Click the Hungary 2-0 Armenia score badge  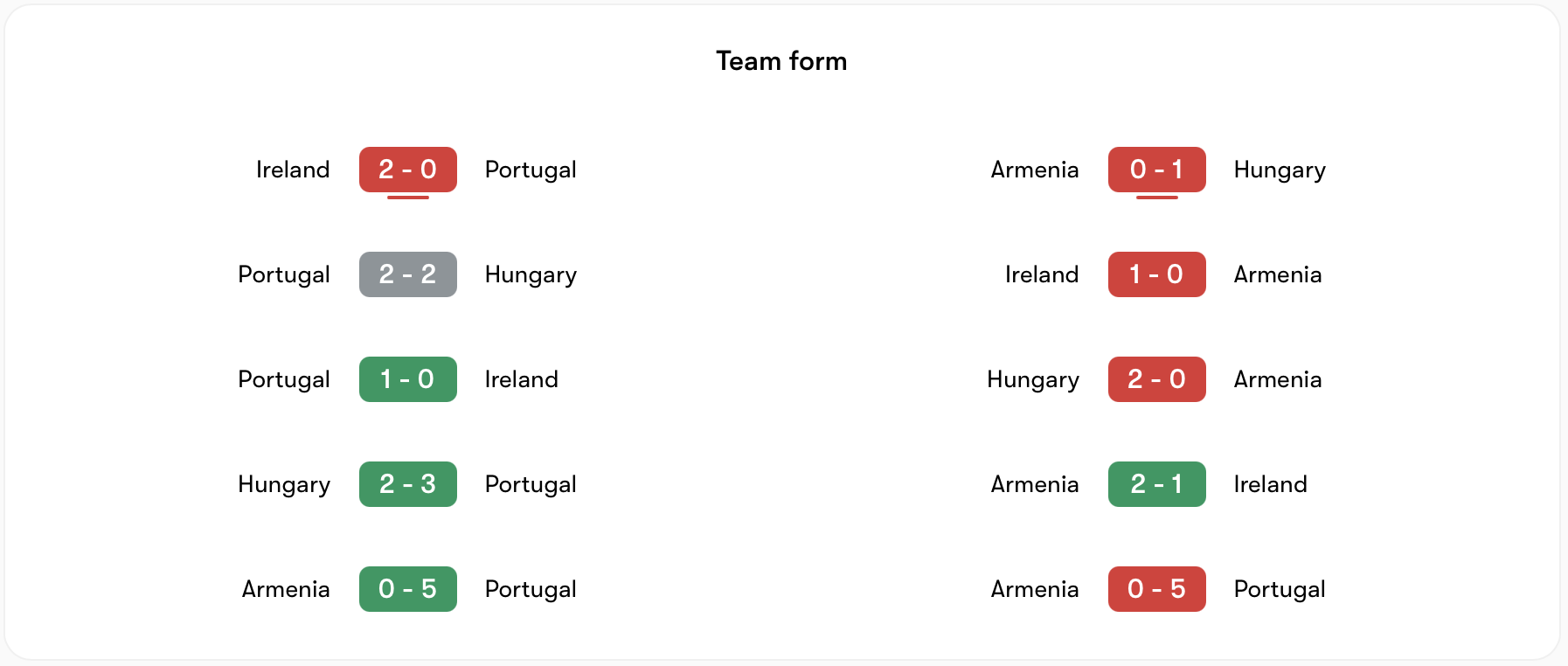[1156, 379]
